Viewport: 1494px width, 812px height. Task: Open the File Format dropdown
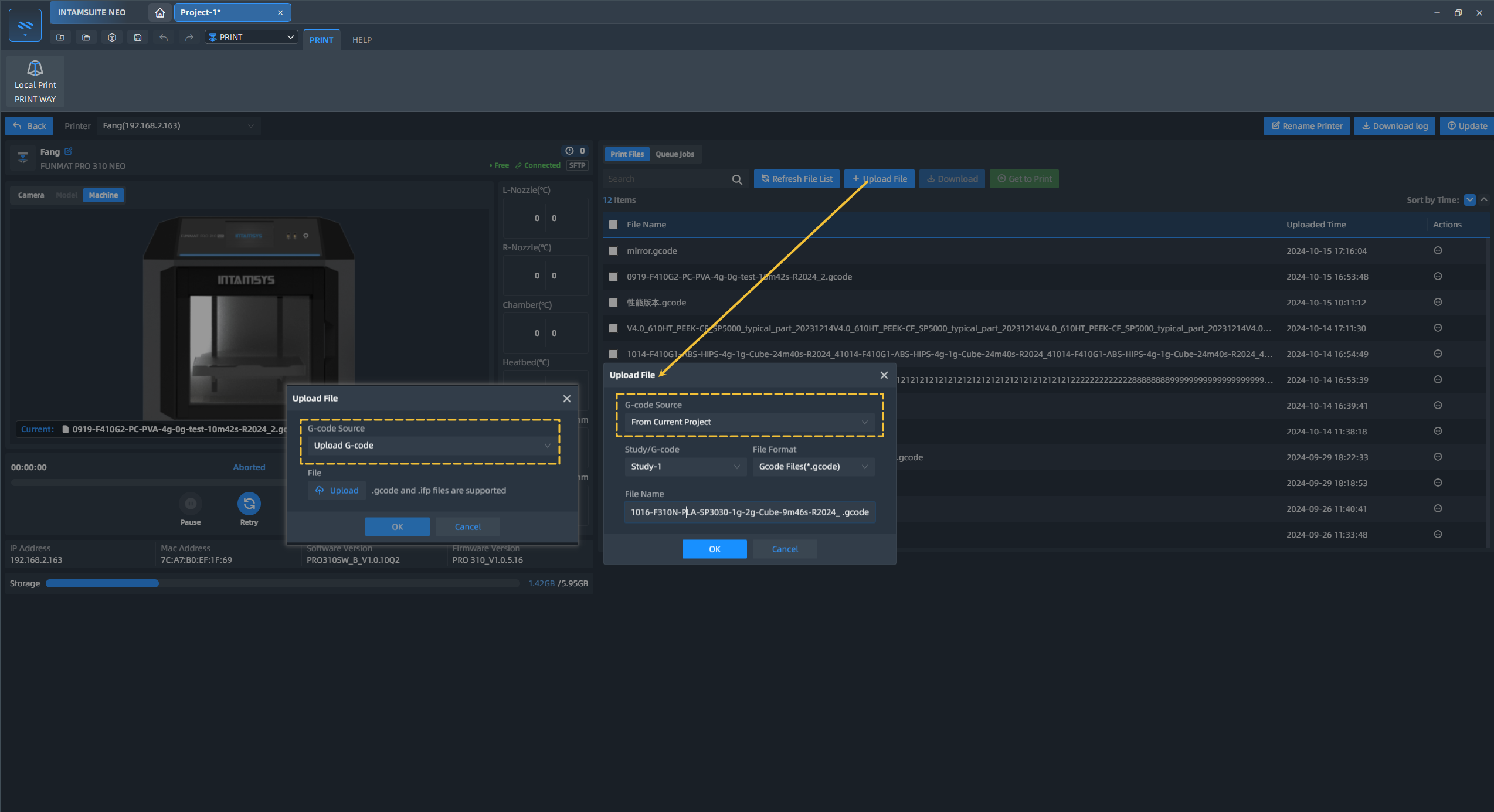pyautogui.click(x=813, y=467)
